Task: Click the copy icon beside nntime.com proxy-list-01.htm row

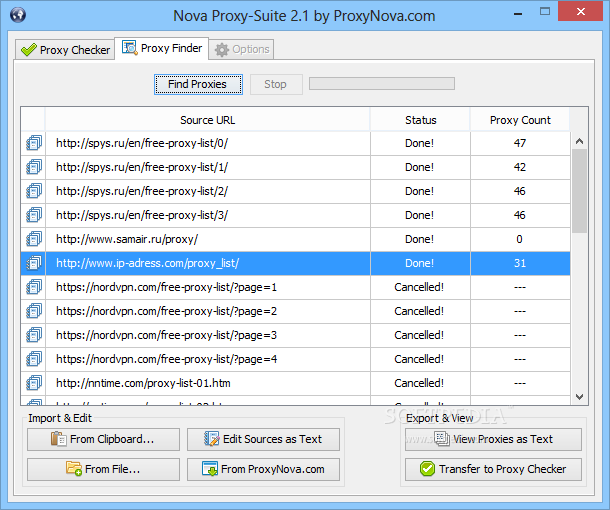Action: tap(34, 383)
